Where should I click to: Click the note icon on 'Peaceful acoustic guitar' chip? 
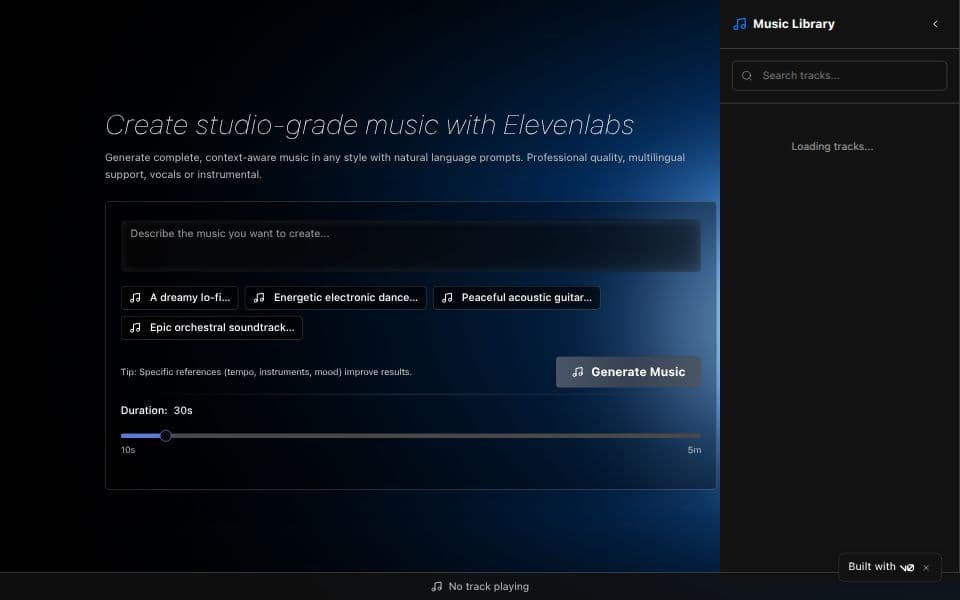(x=447, y=298)
